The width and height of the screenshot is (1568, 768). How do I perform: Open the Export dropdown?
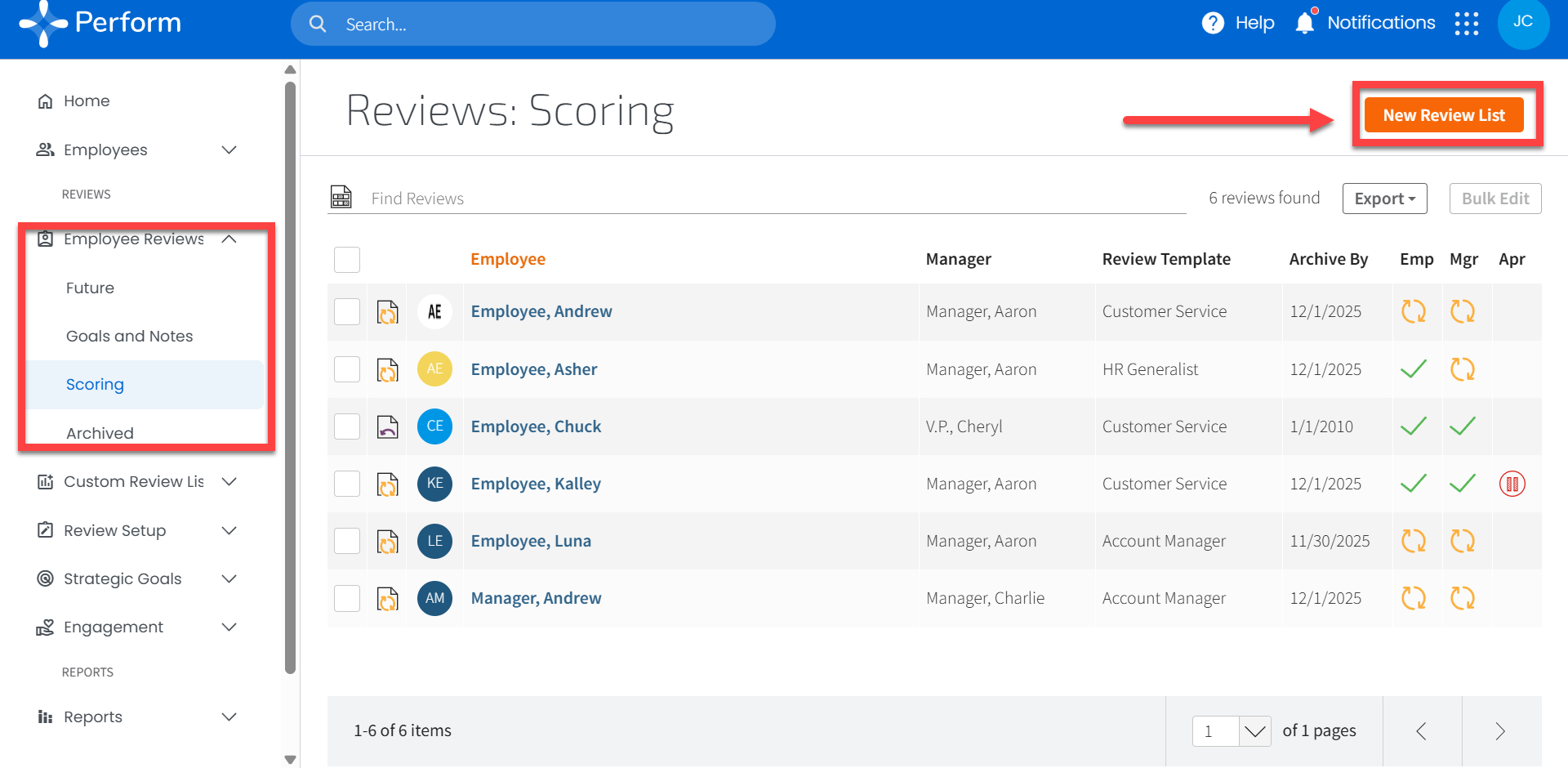click(x=1384, y=199)
